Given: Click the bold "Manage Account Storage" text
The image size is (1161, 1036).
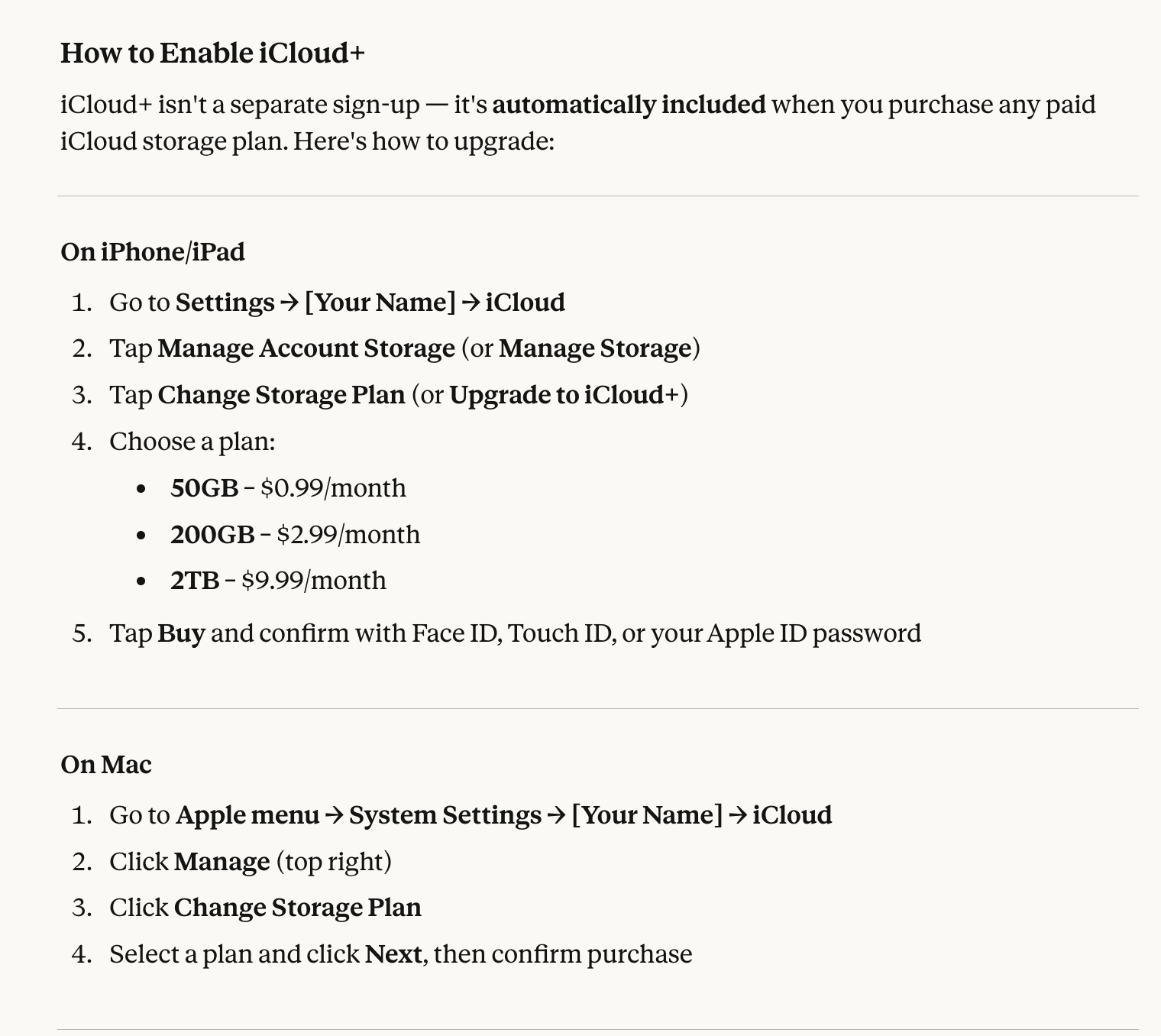Looking at the screenshot, I should point(306,348).
